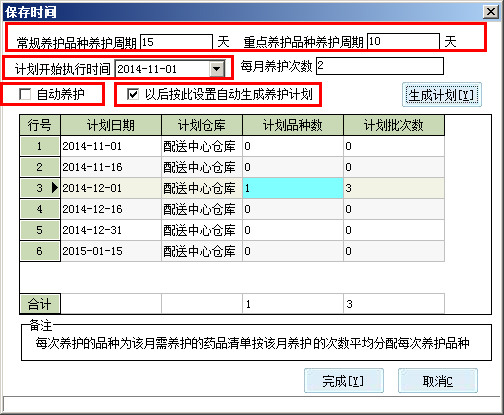Click 配送中心仓库 cell in row 6
Image resolution: width=504 pixels, height=415 pixels.
(x=202, y=251)
